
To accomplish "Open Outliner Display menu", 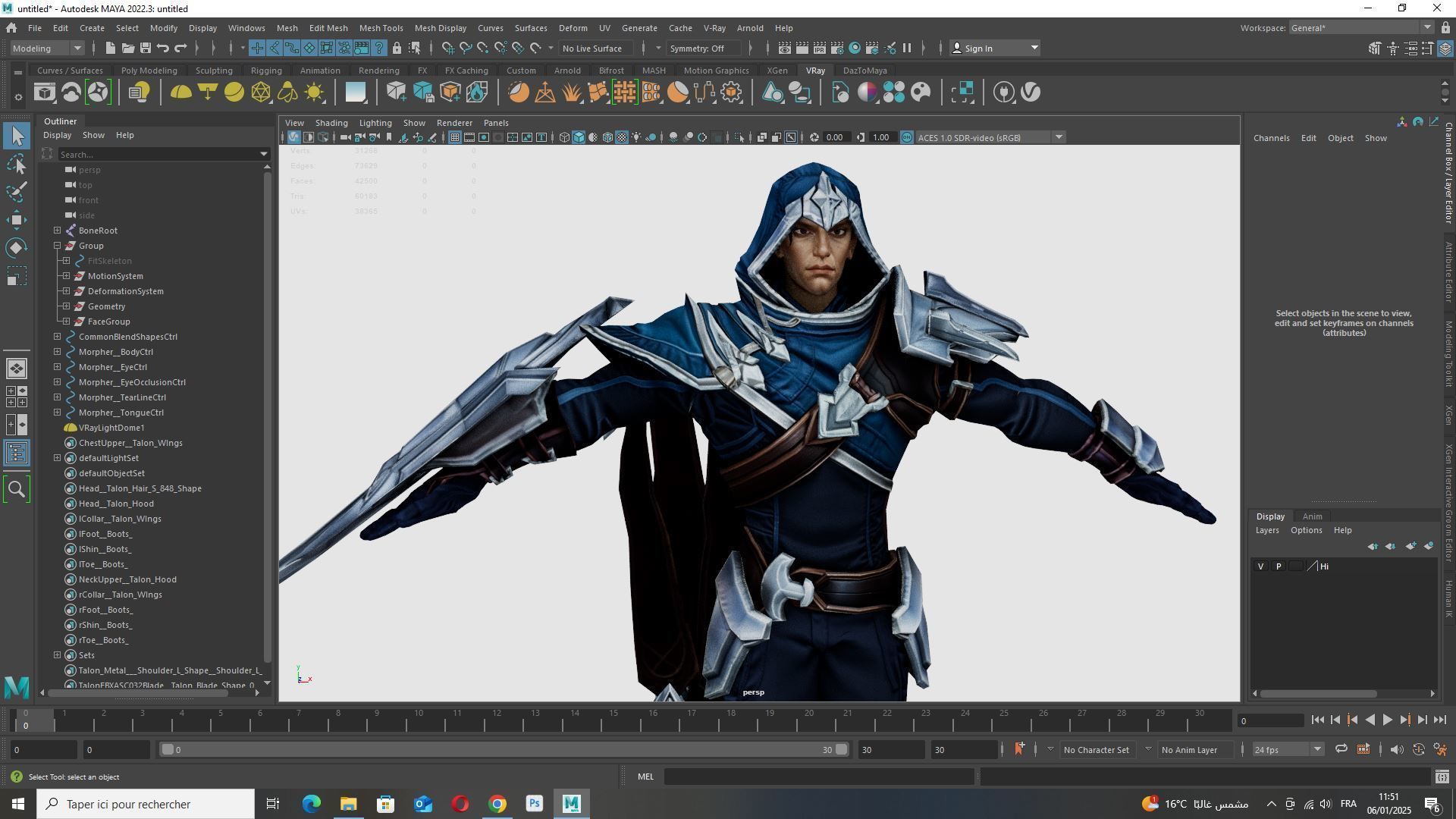I will pos(57,135).
